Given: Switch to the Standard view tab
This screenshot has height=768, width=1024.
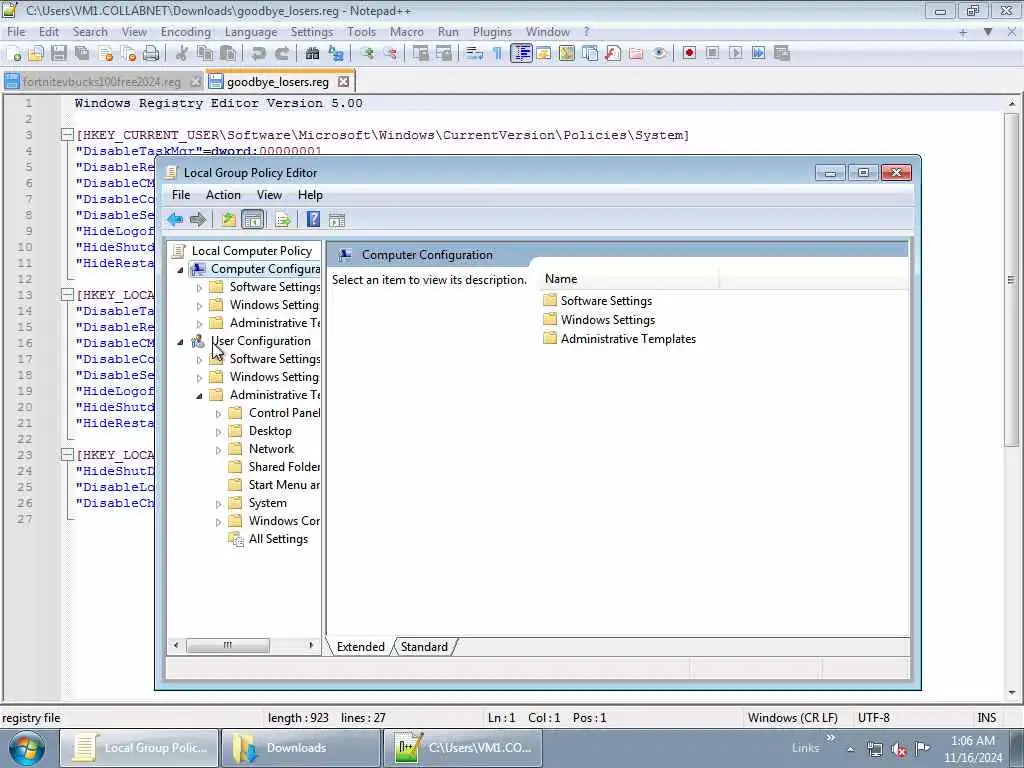Looking at the screenshot, I should [x=424, y=647].
